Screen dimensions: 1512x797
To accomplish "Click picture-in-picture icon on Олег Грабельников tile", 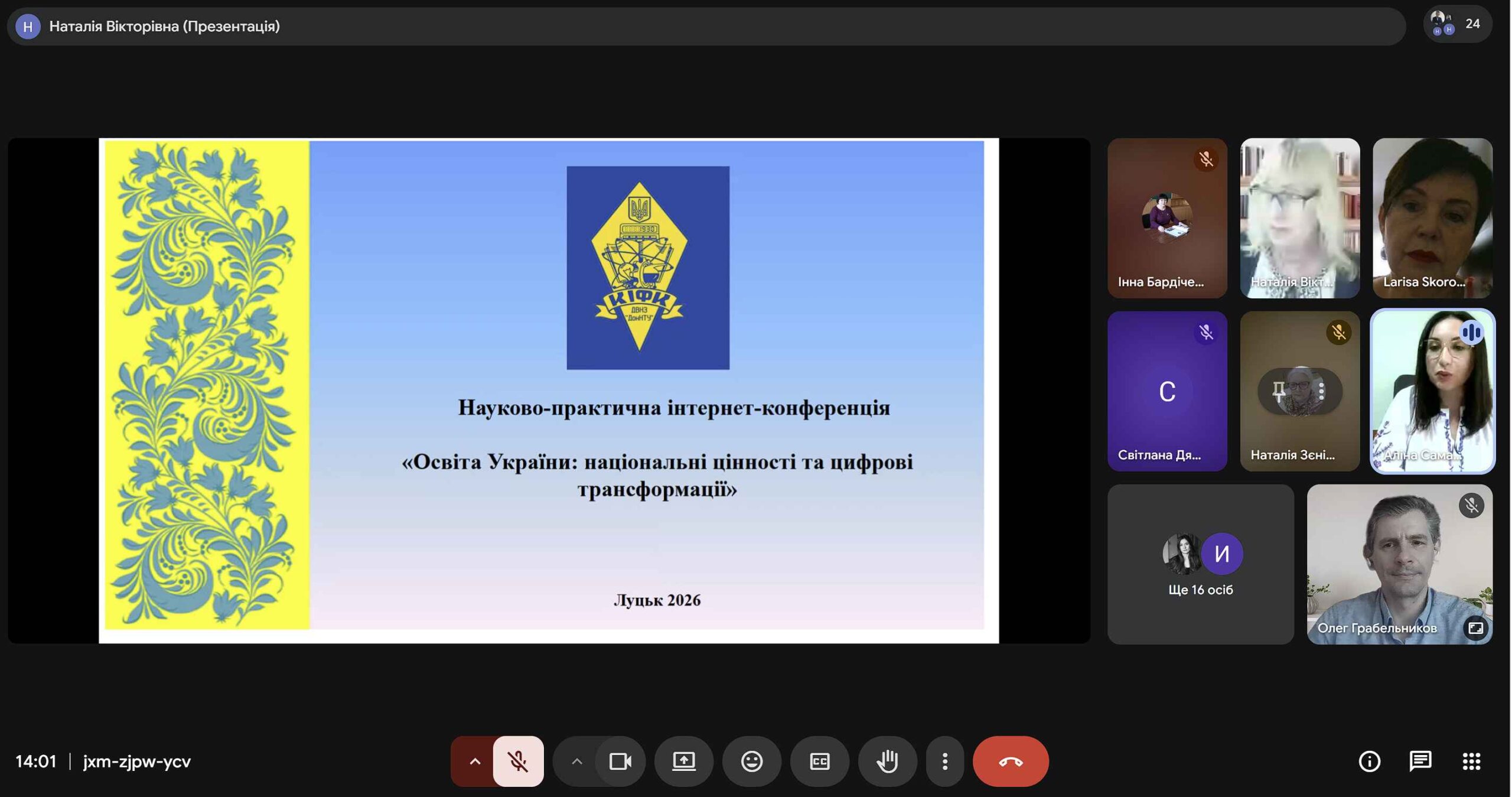I will 1475,627.
